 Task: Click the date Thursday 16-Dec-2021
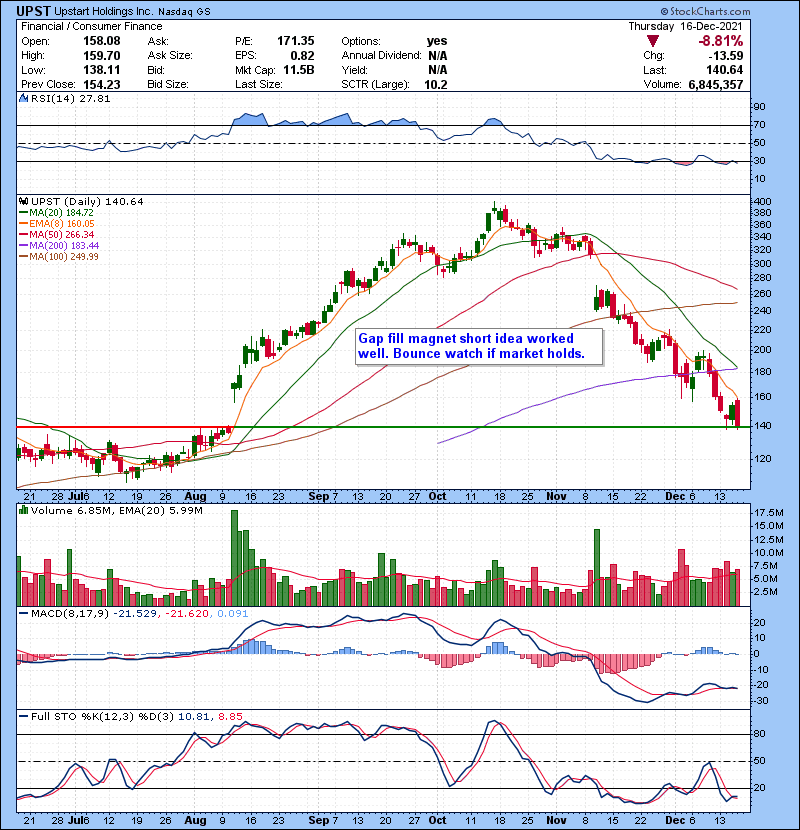pos(685,26)
